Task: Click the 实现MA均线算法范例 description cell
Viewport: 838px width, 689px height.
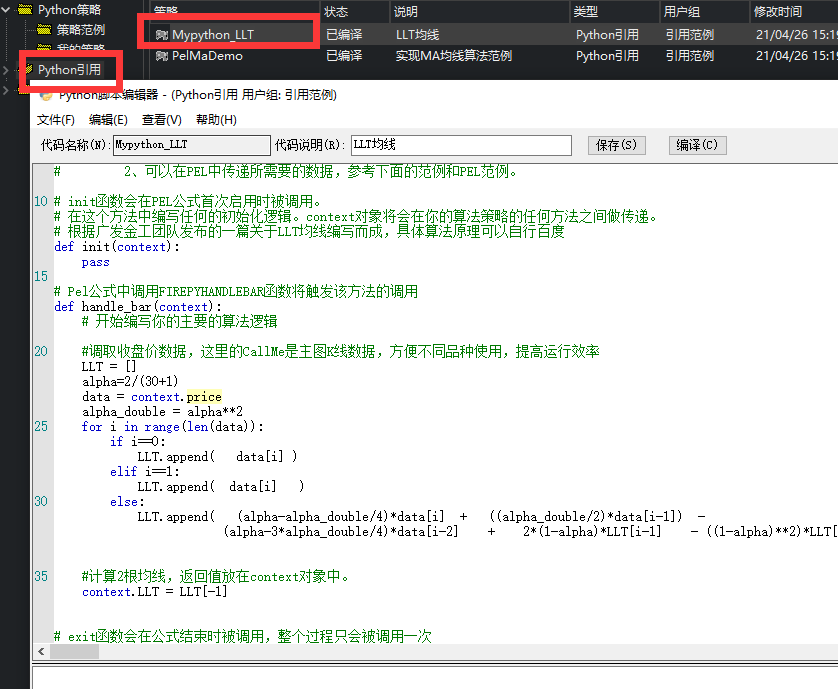Action: (x=454, y=56)
